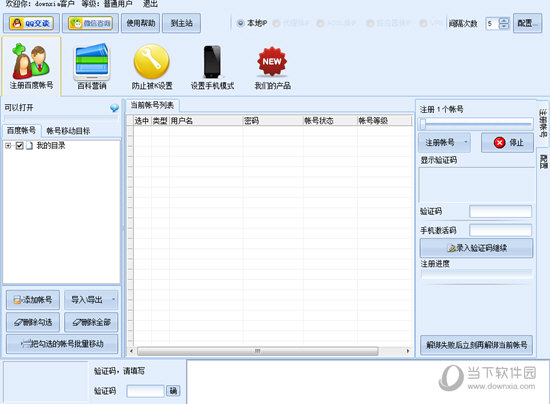Click the 注册帐号数量 slider handle
Image resolution: width=550 pixels, height=404 pixels.
[423, 123]
